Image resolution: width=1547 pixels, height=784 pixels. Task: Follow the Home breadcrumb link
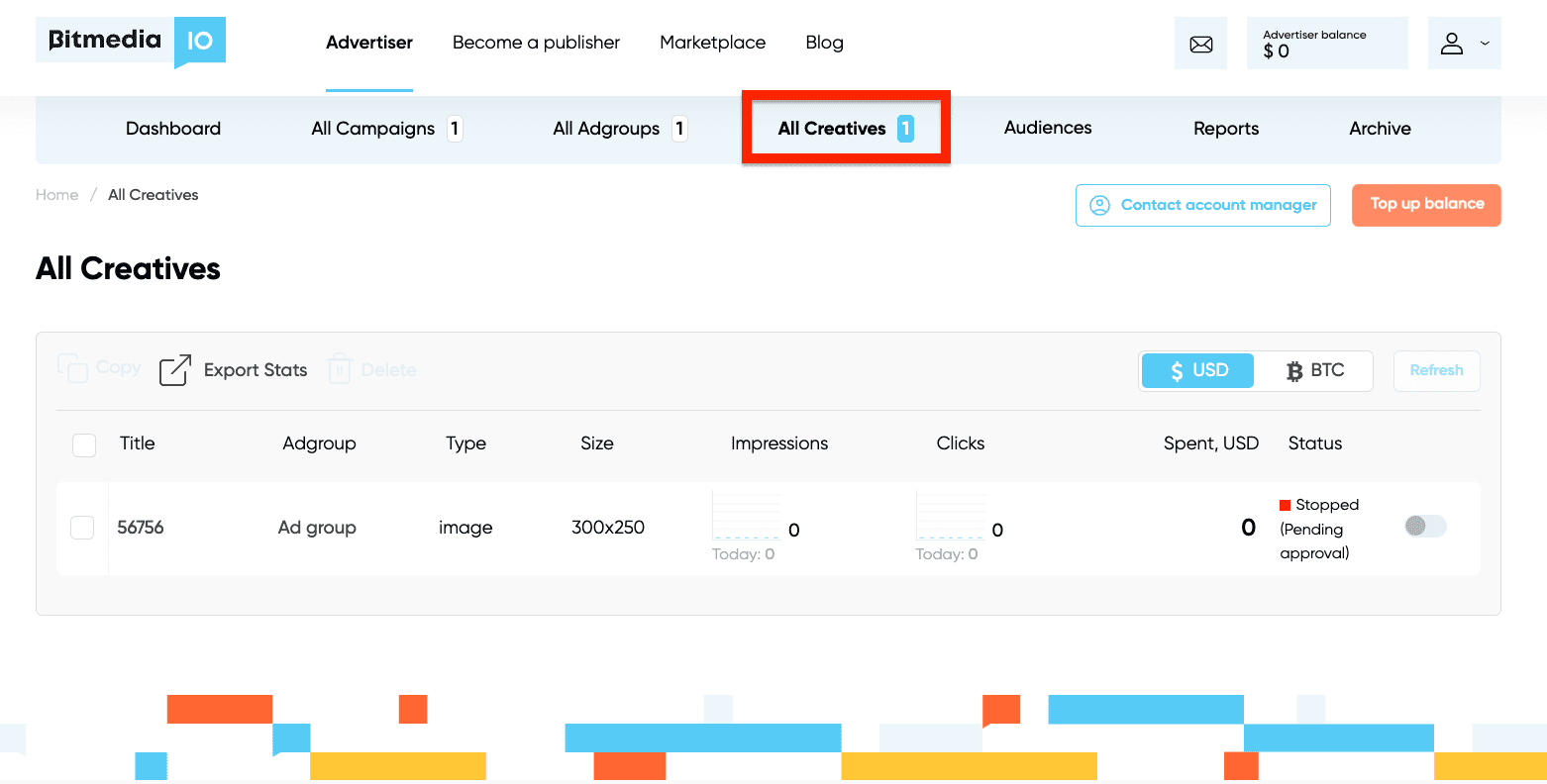[x=56, y=195]
